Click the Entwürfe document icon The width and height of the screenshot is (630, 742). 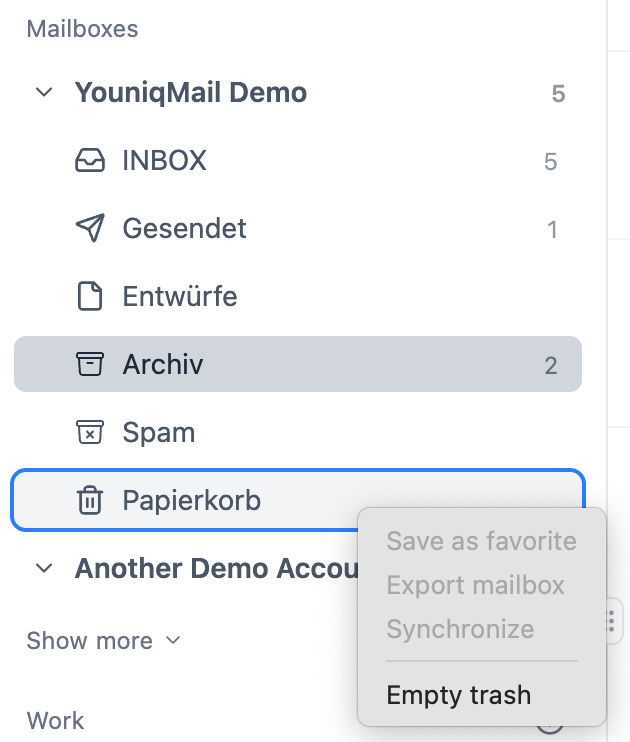pyautogui.click(x=90, y=297)
